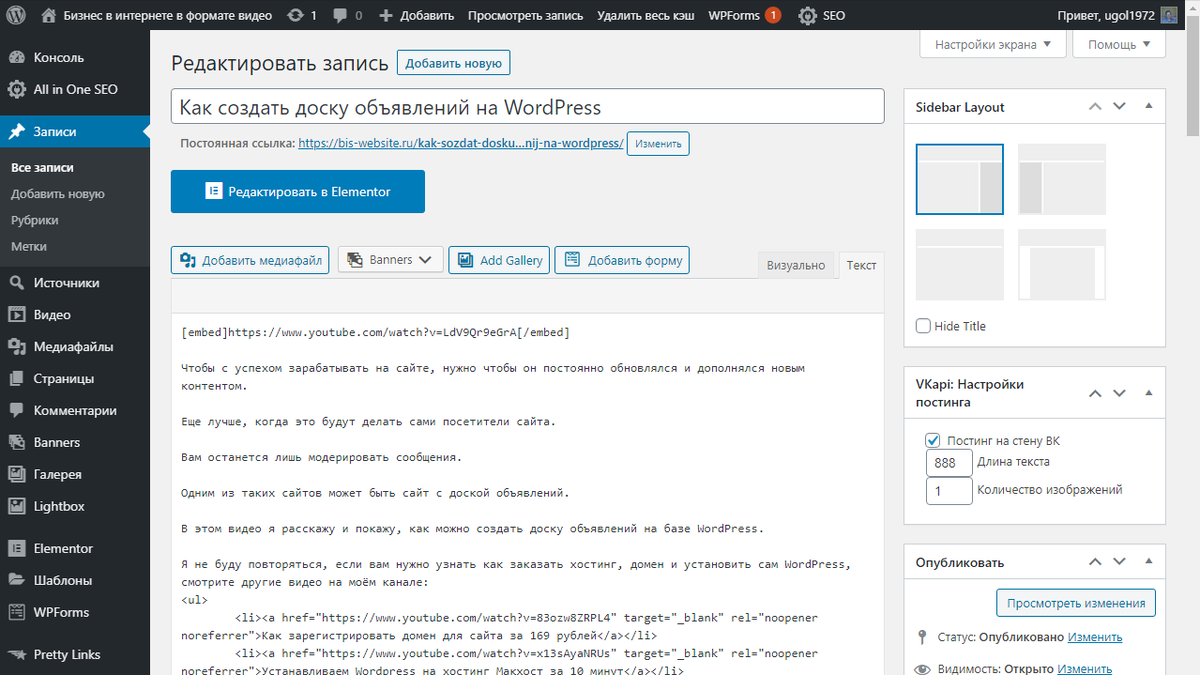Open the Banners dropdown in the editor toolbar
The image size is (1200, 675).
tap(390, 259)
